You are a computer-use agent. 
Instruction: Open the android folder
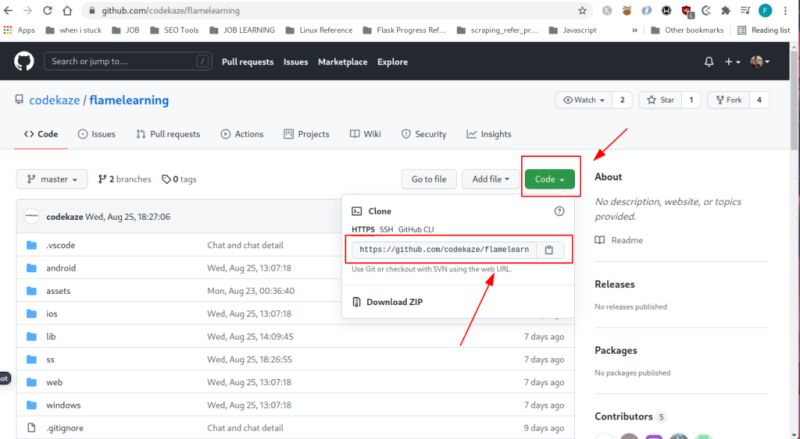[x=61, y=268]
